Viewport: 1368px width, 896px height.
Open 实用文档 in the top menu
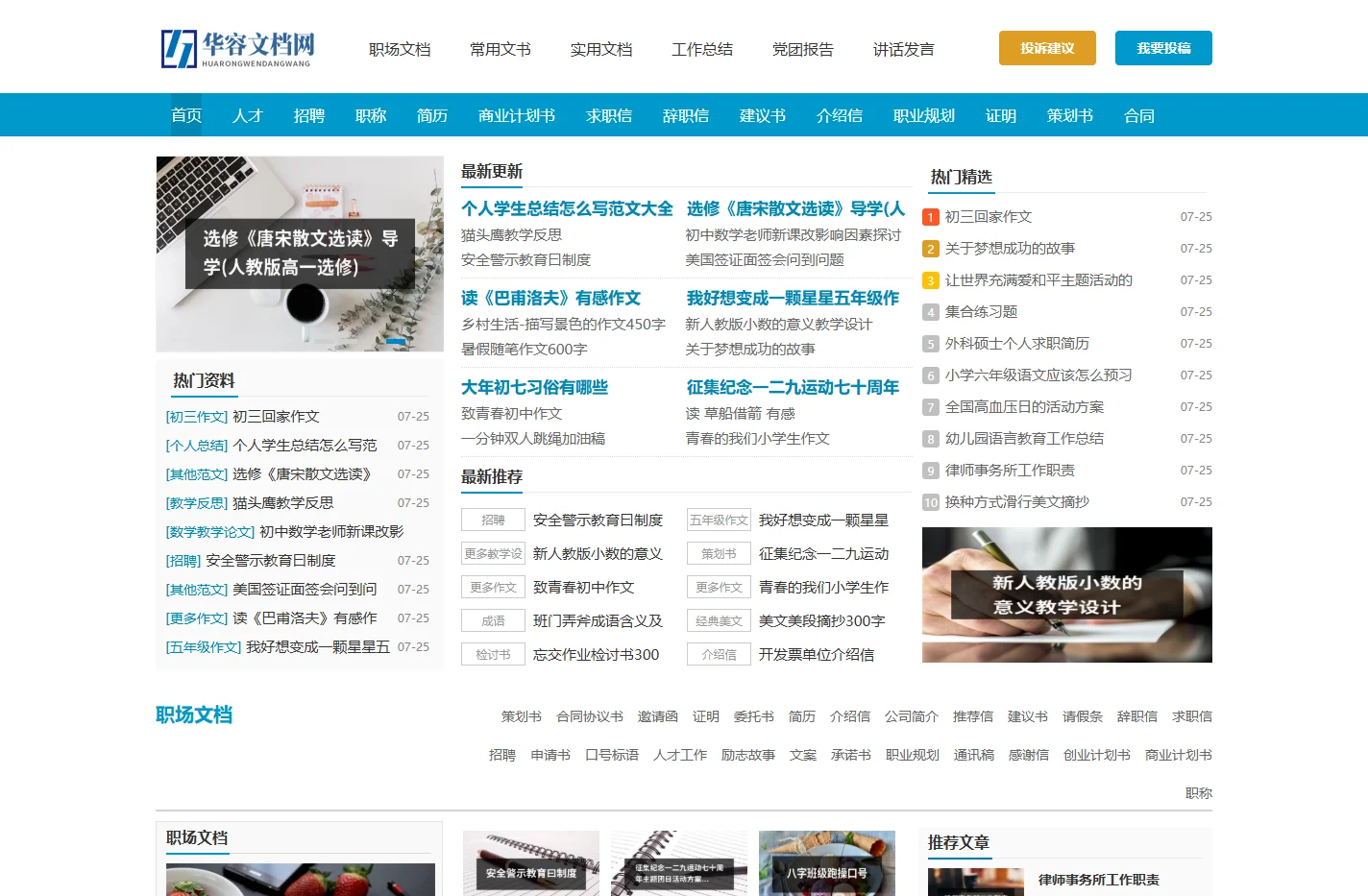601,49
